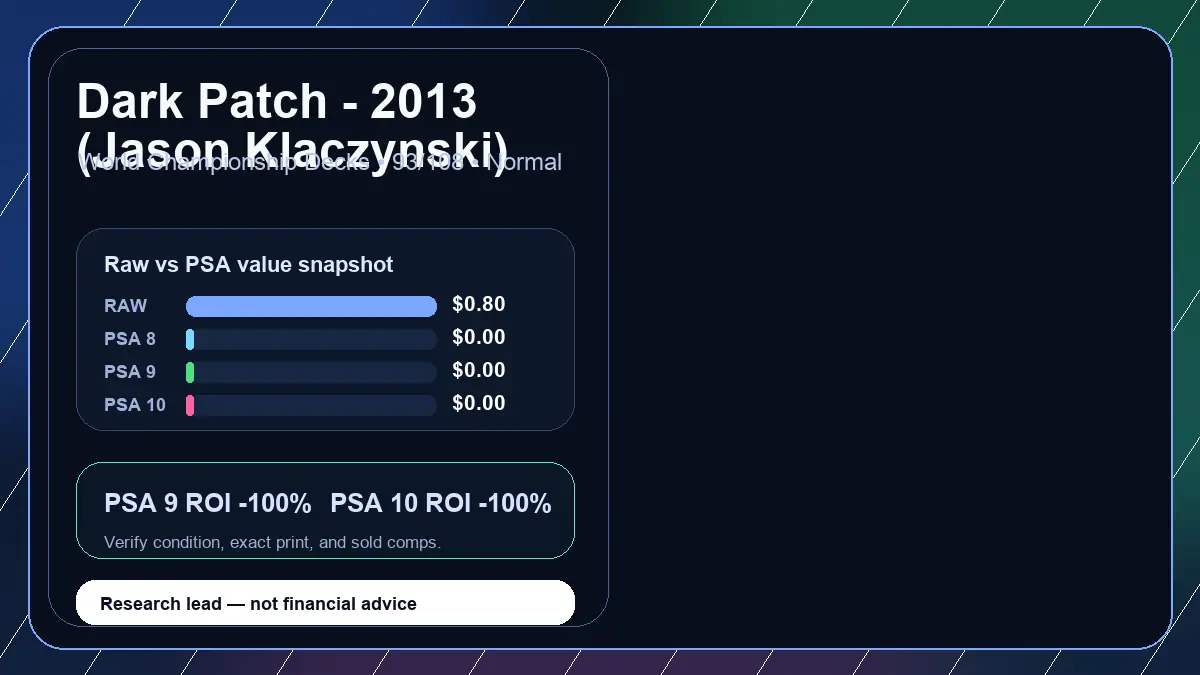This screenshot has height=675, width=1200.
Task: Click the PSA 9 ROI -100% text
Action: pyautogui.click(x=208, y=503)
